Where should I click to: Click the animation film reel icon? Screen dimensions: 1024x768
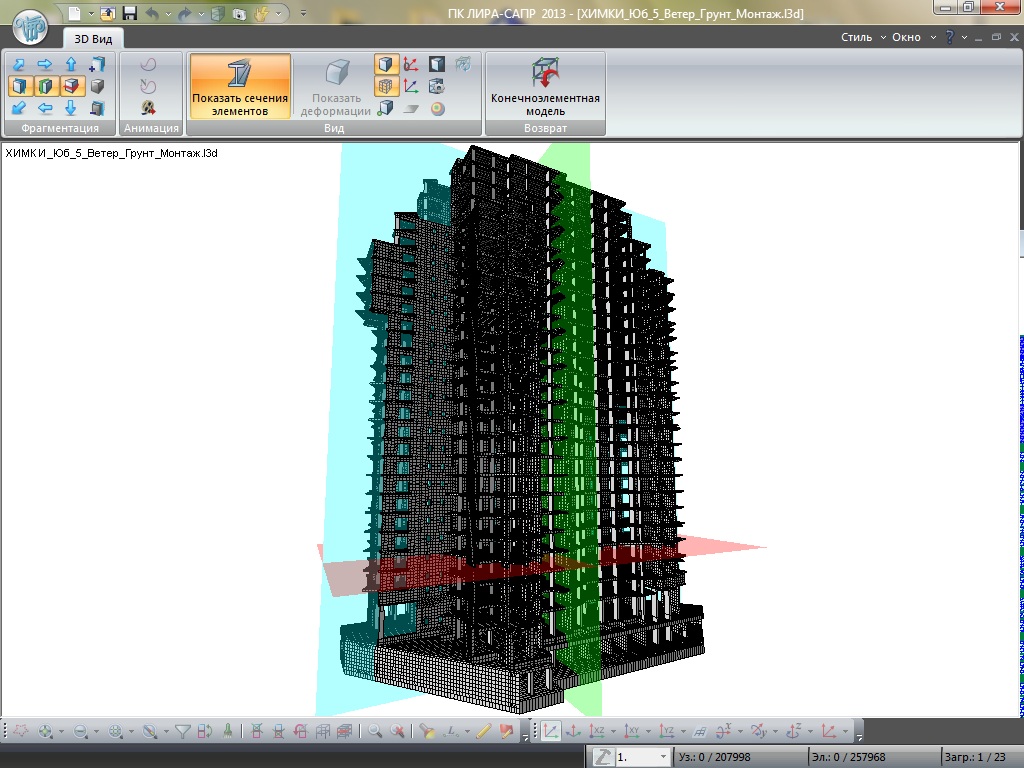pyautogui.click(x=148, y=108)
